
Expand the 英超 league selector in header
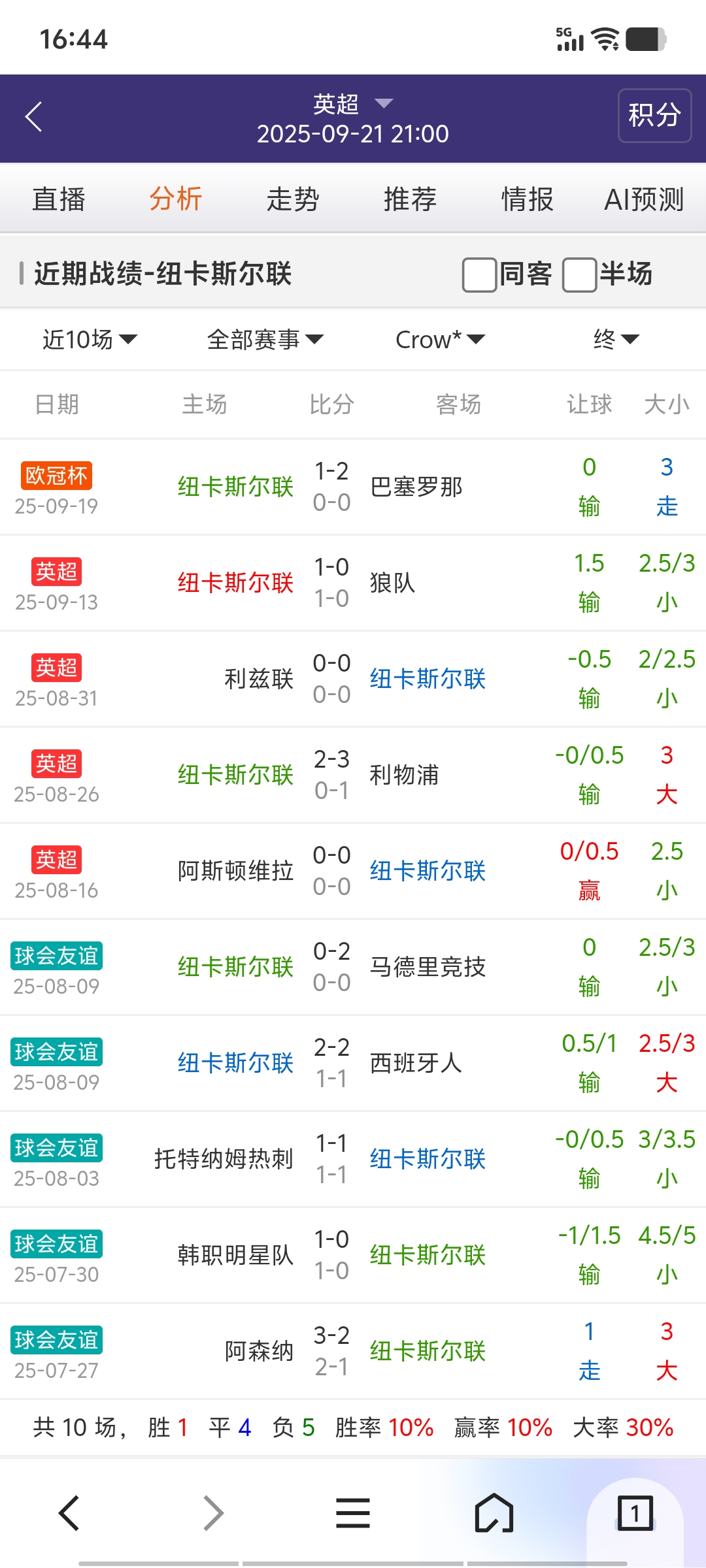tap(353, 104)
